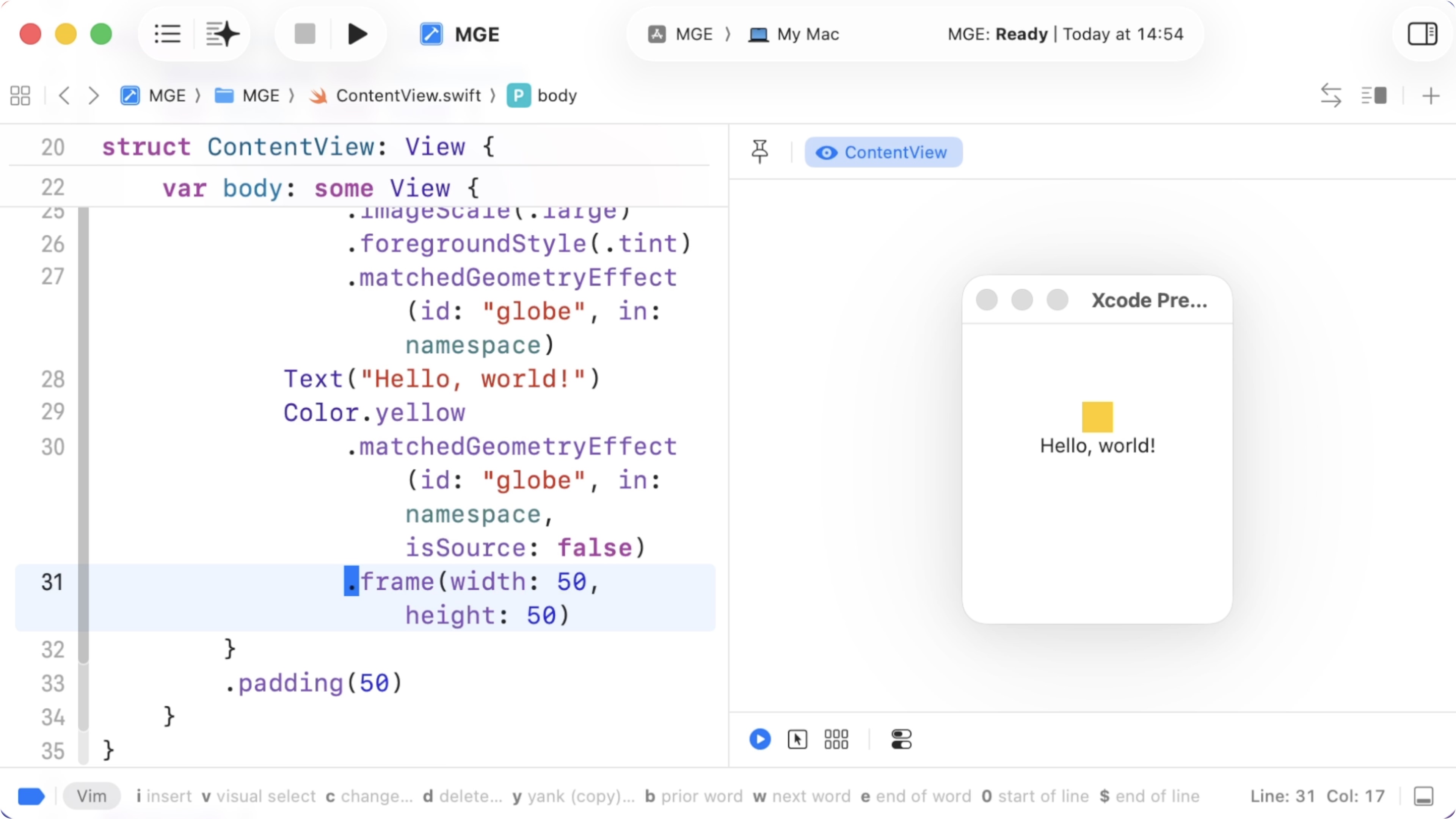Image resolution: width=1456 pixels, height=819 pixels.
Task: Switch to selectable preview mode icon
Action: [x=797, y=739]
